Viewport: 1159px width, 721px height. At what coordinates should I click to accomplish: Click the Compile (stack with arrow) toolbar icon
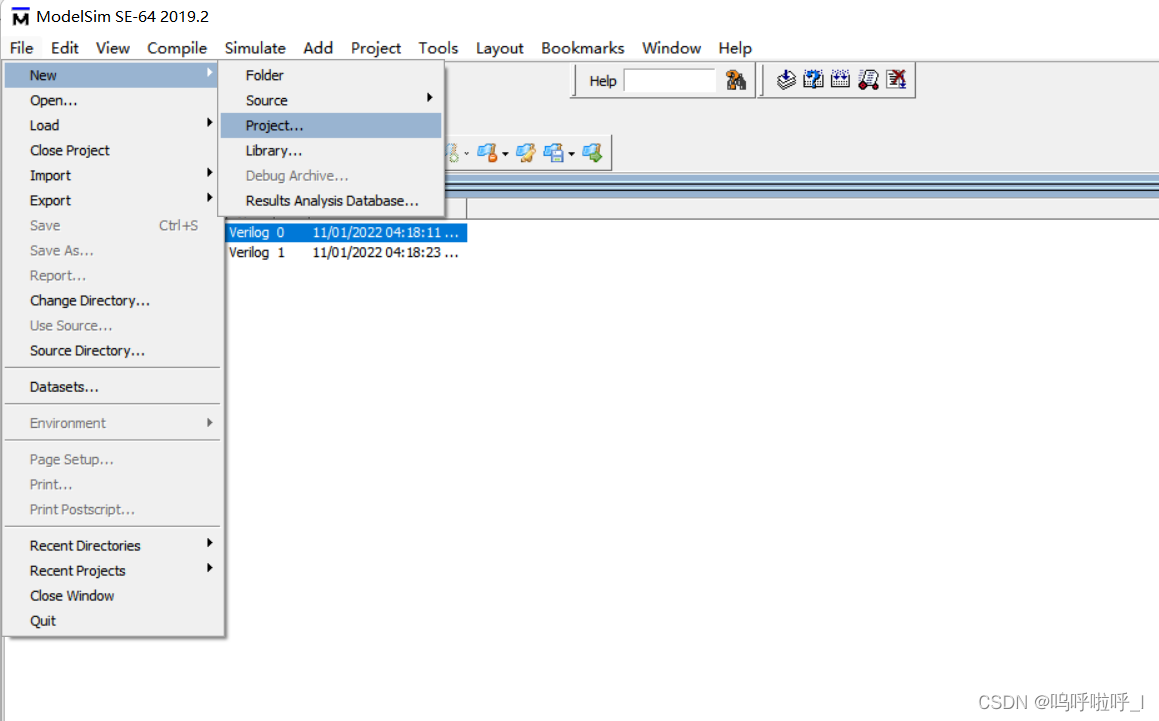coord(786,79)
